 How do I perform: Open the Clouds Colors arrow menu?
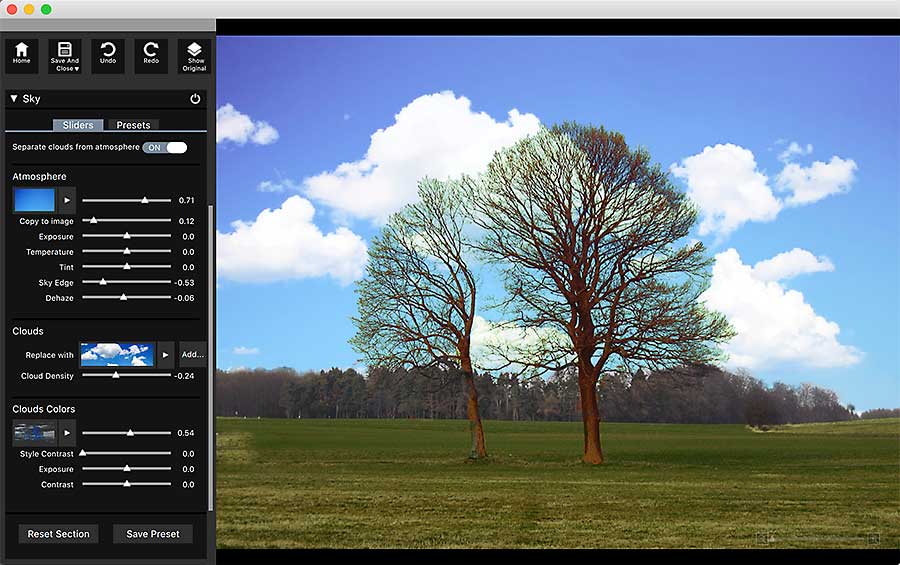pyautogui.click(x=67, y=433)
